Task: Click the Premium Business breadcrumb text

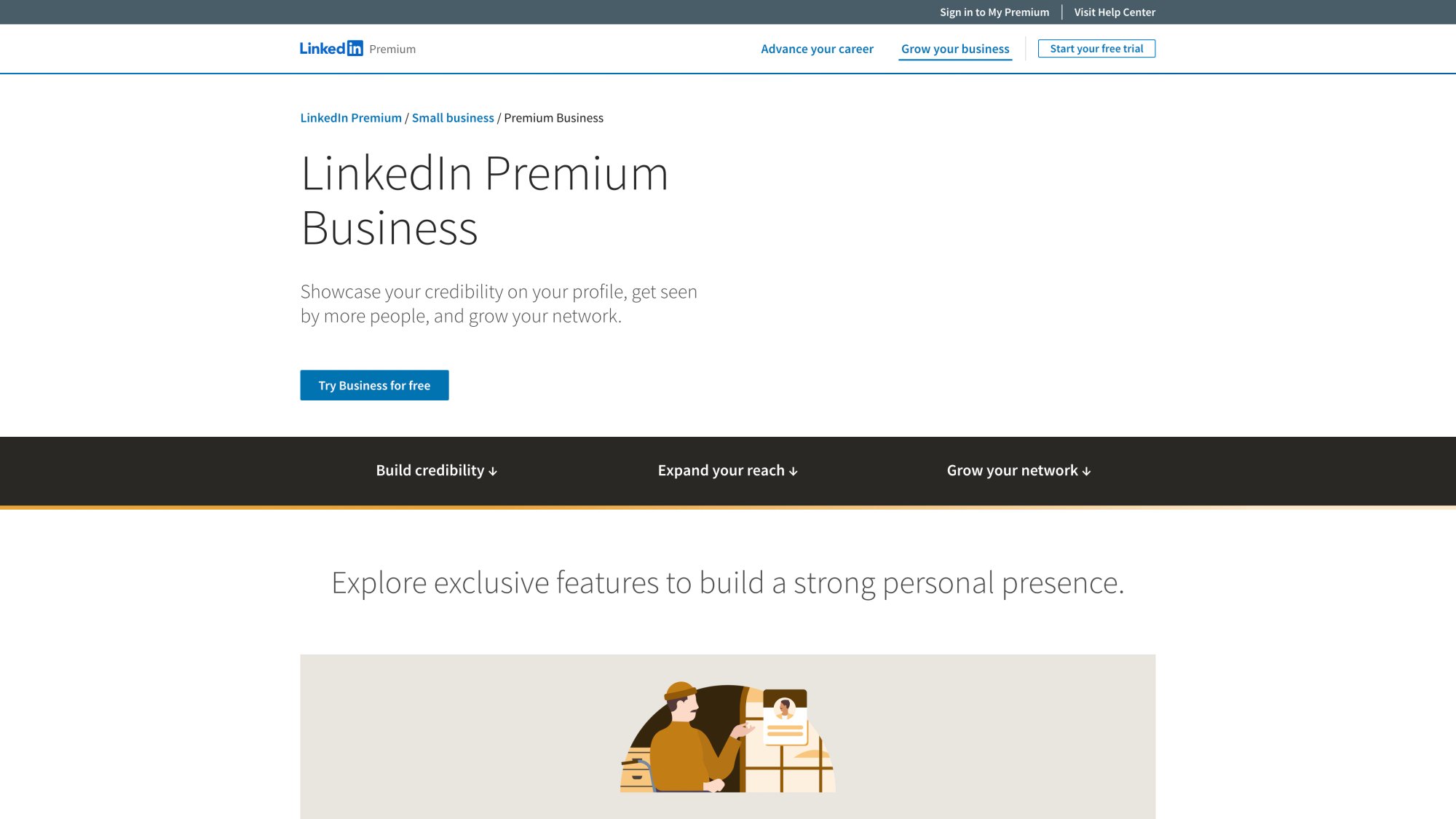Action: pos(553,117)
